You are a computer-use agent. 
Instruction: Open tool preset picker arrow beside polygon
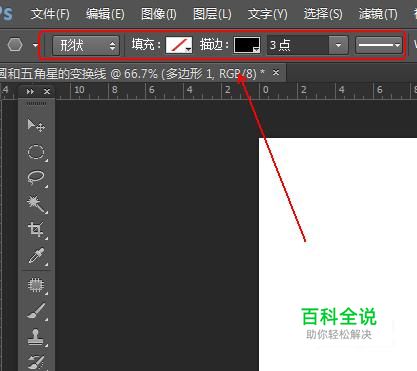point(35,45)
